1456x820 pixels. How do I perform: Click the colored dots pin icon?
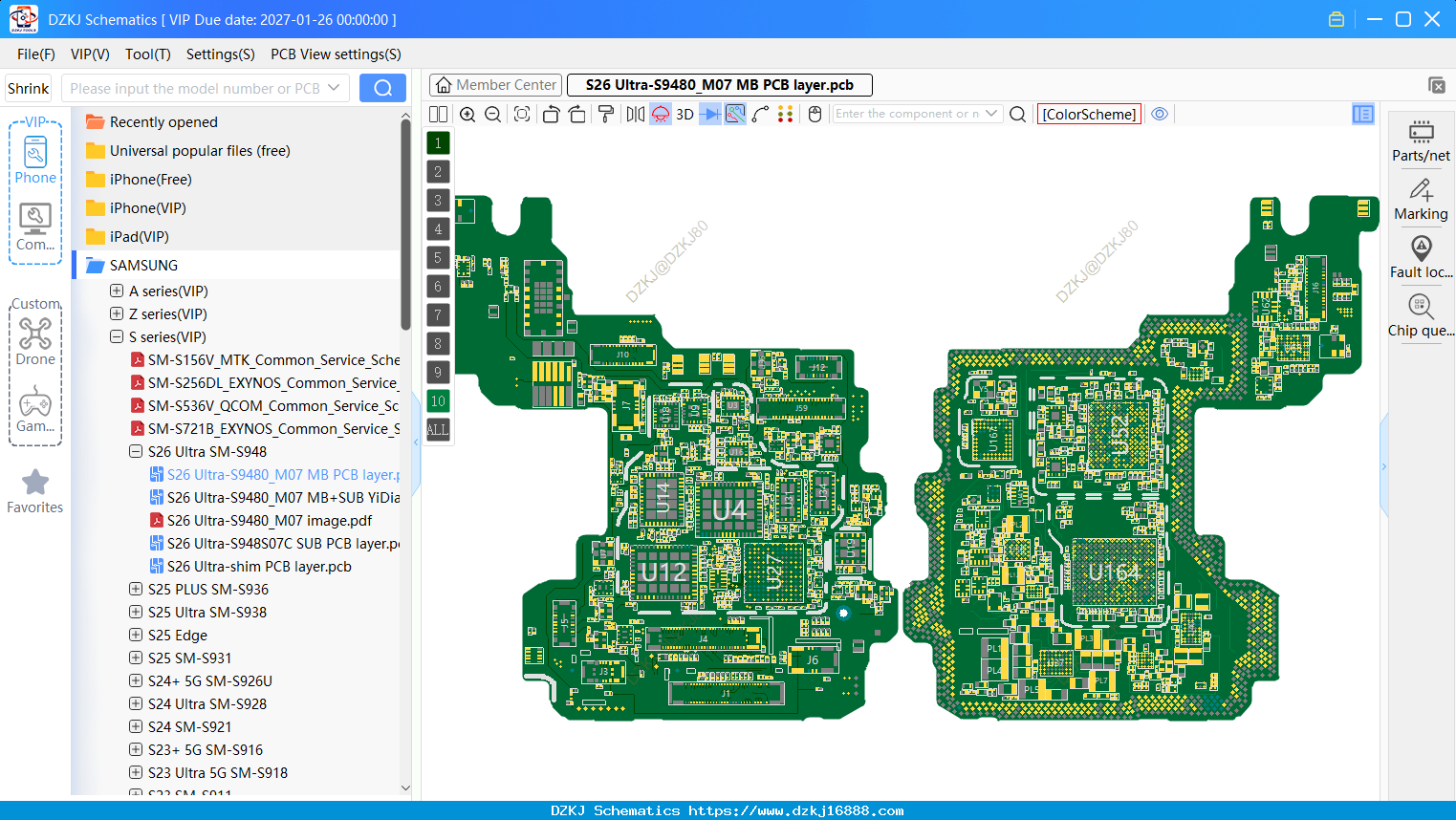pos(786,114)
